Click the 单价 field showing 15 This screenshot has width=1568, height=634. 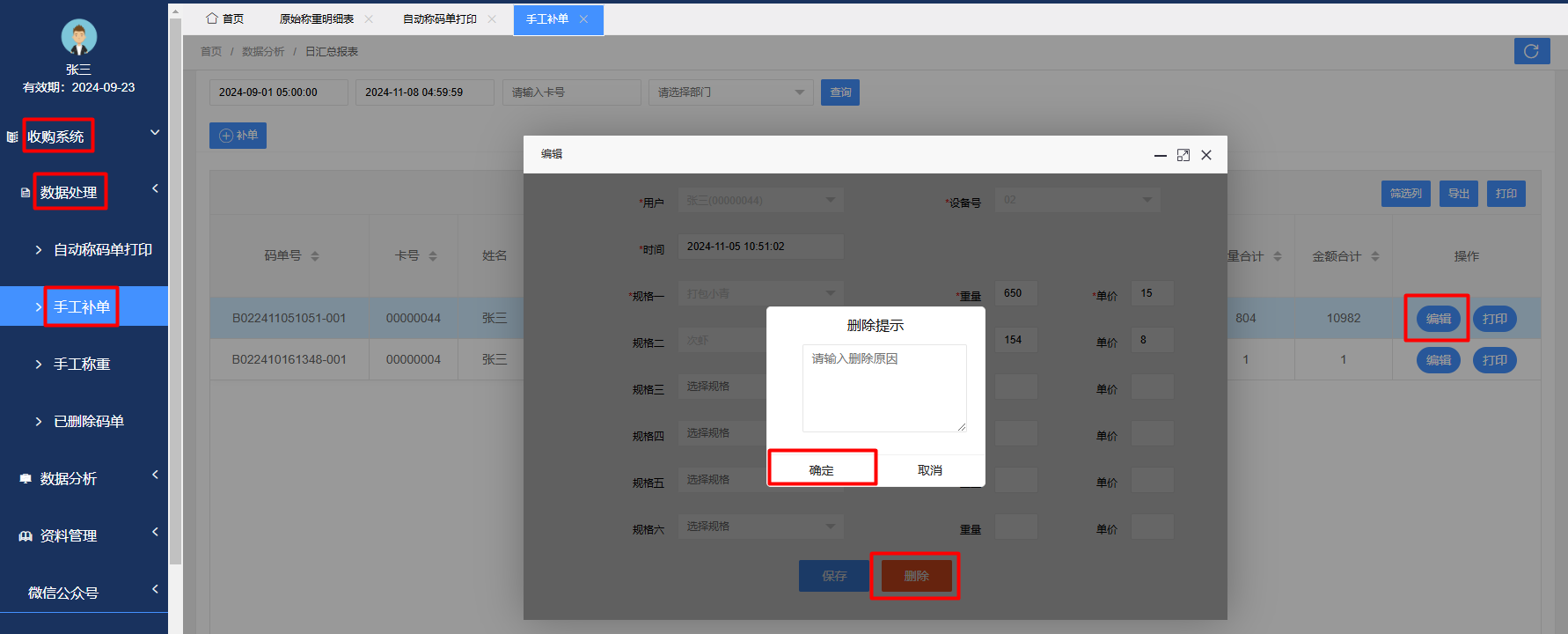pyautogui.click(x=1153, y=293)
